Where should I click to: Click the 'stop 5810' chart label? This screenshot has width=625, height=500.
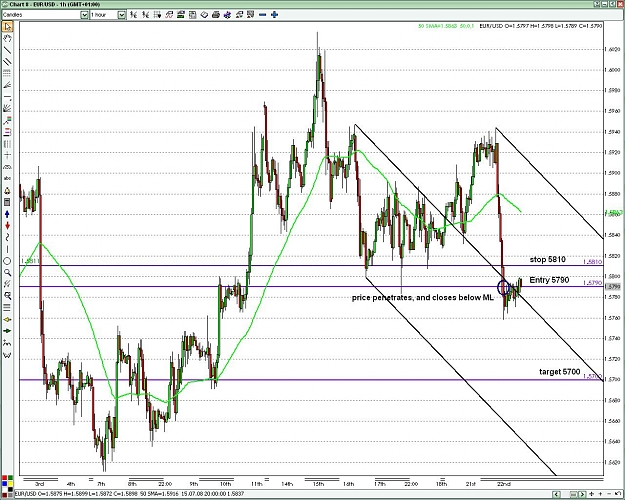pyautogui.click(x=547, y=260)
